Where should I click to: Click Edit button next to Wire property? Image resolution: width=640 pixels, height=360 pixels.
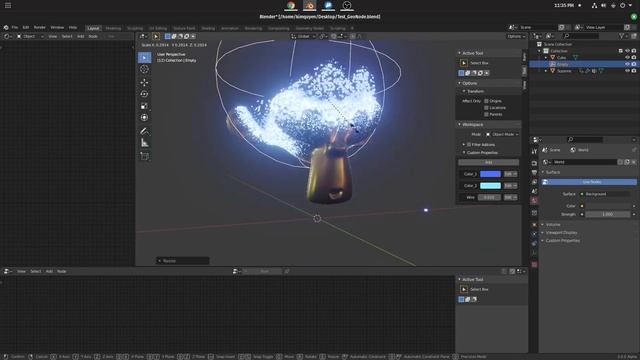[x=510, y=198]
